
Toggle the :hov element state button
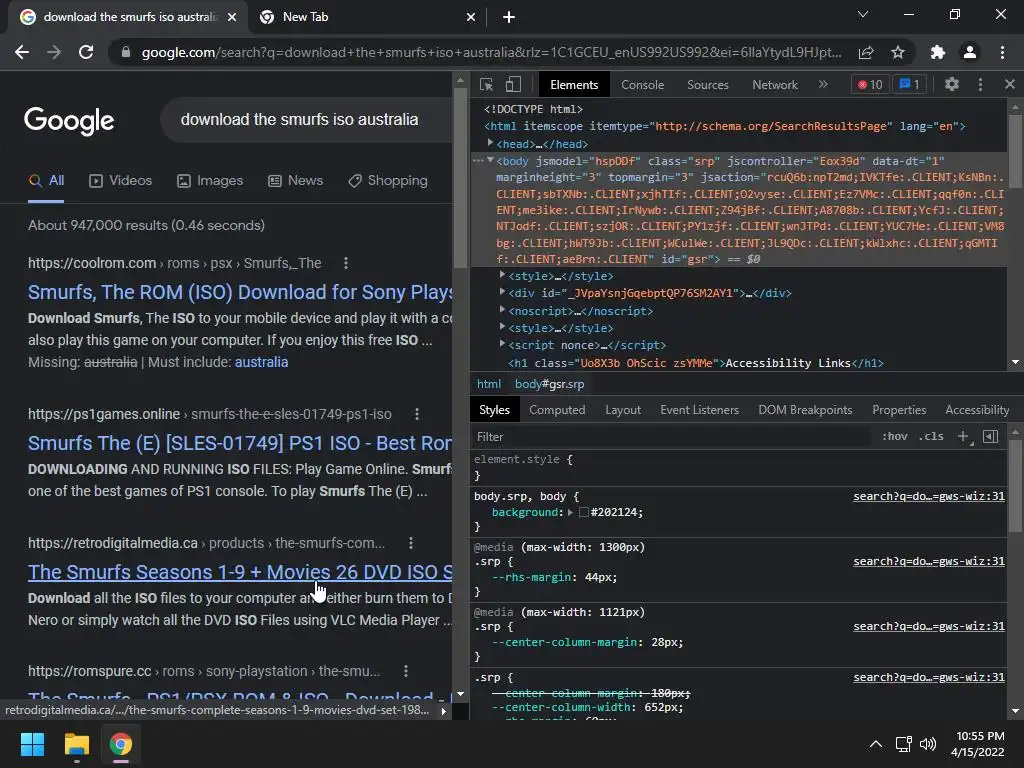click(894, 436)
